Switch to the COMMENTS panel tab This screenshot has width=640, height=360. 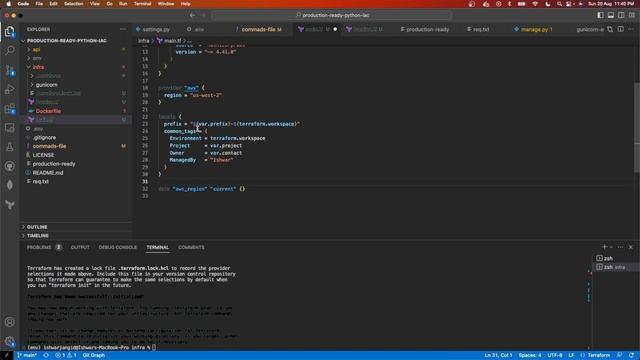(x=191, y=247)
